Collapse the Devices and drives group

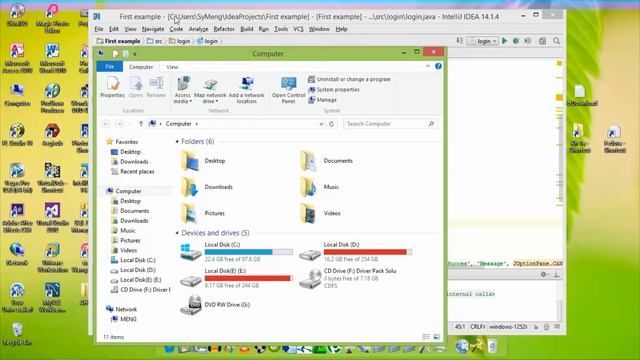click(177, 233)
